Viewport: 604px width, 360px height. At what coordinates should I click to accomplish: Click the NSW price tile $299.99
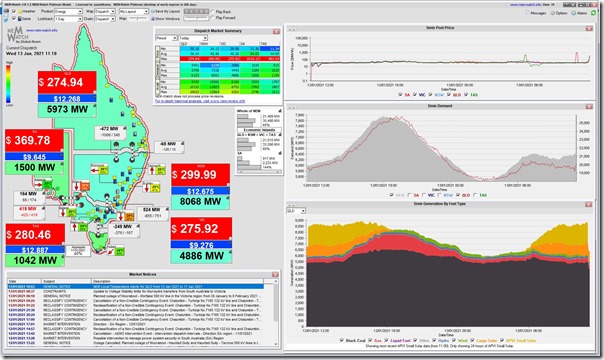pos(200,175)
